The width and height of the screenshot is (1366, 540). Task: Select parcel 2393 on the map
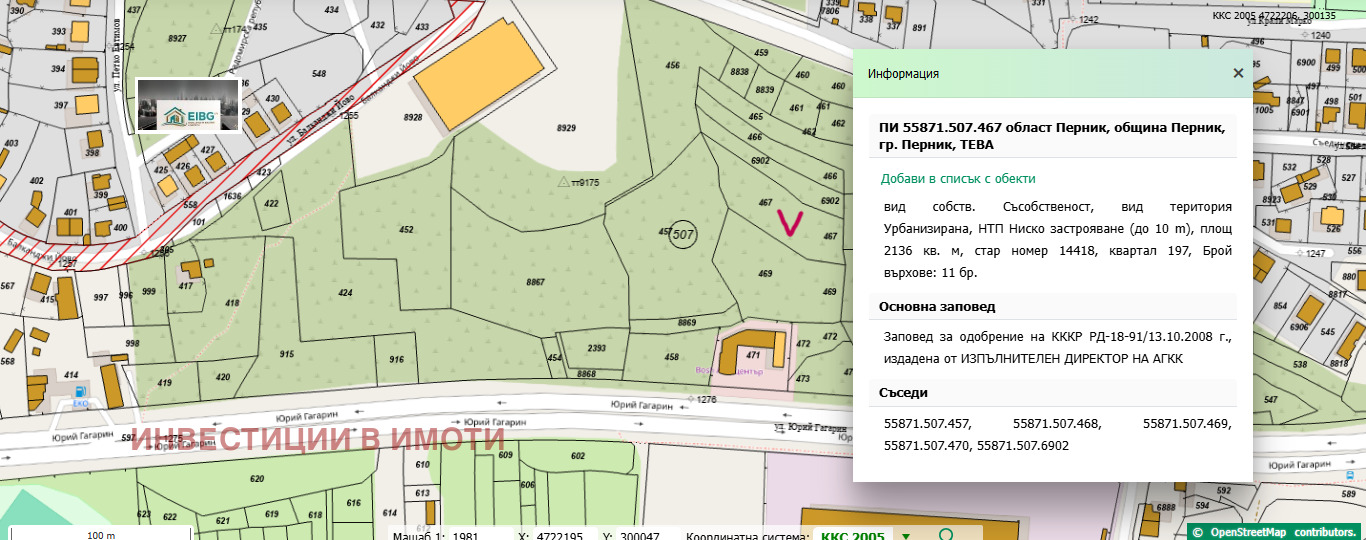pyautogui.click(x=597, y=348)
